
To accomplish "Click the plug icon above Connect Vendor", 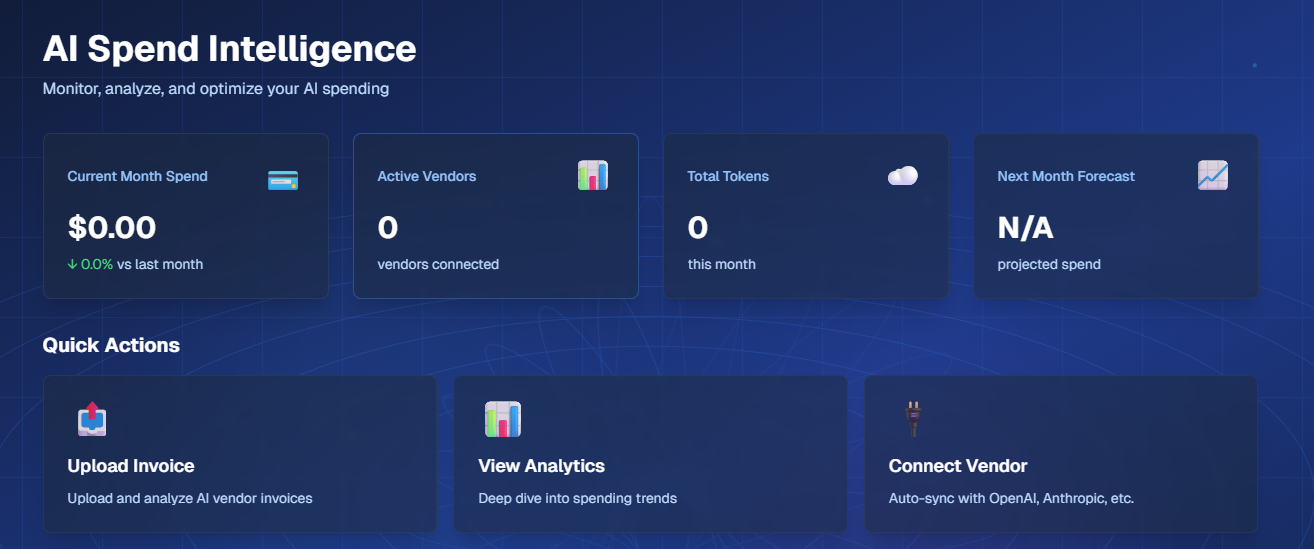I will (x=912, y=419).
